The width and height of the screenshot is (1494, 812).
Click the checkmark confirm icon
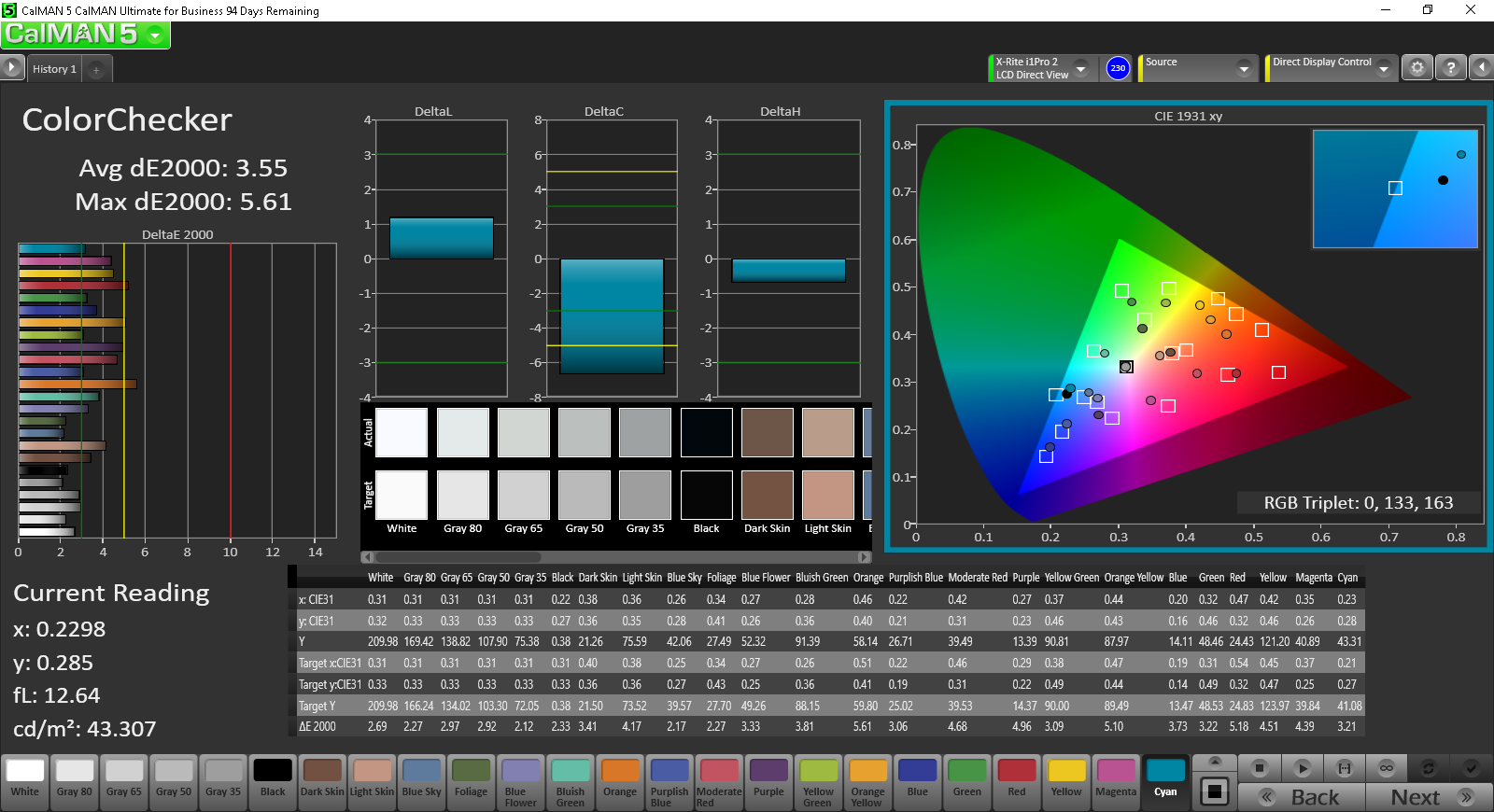[x=1471, y=768]
